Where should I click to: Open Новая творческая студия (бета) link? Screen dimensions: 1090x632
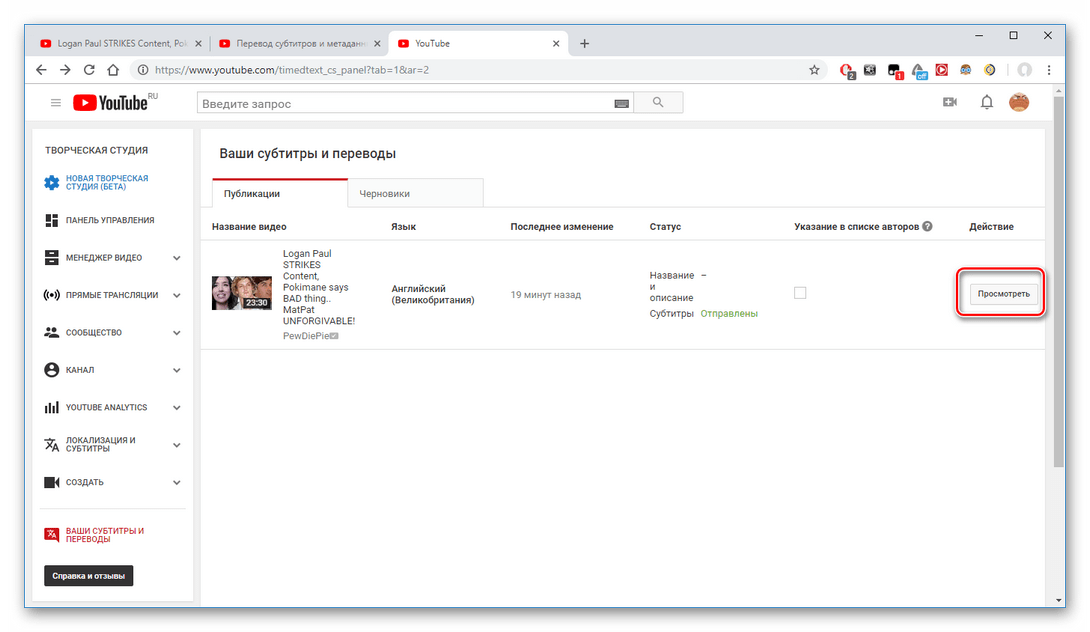pos(106,183)
